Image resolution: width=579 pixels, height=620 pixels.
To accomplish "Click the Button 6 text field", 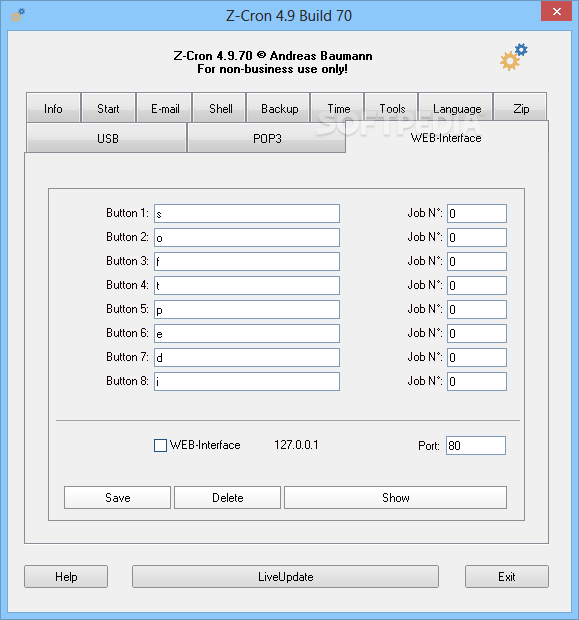I will (247, 333).
